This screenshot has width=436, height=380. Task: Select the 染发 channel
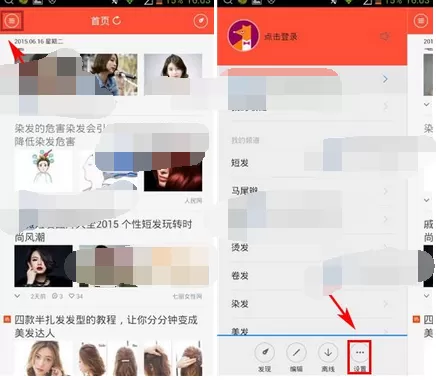click(x=240, y=304)
